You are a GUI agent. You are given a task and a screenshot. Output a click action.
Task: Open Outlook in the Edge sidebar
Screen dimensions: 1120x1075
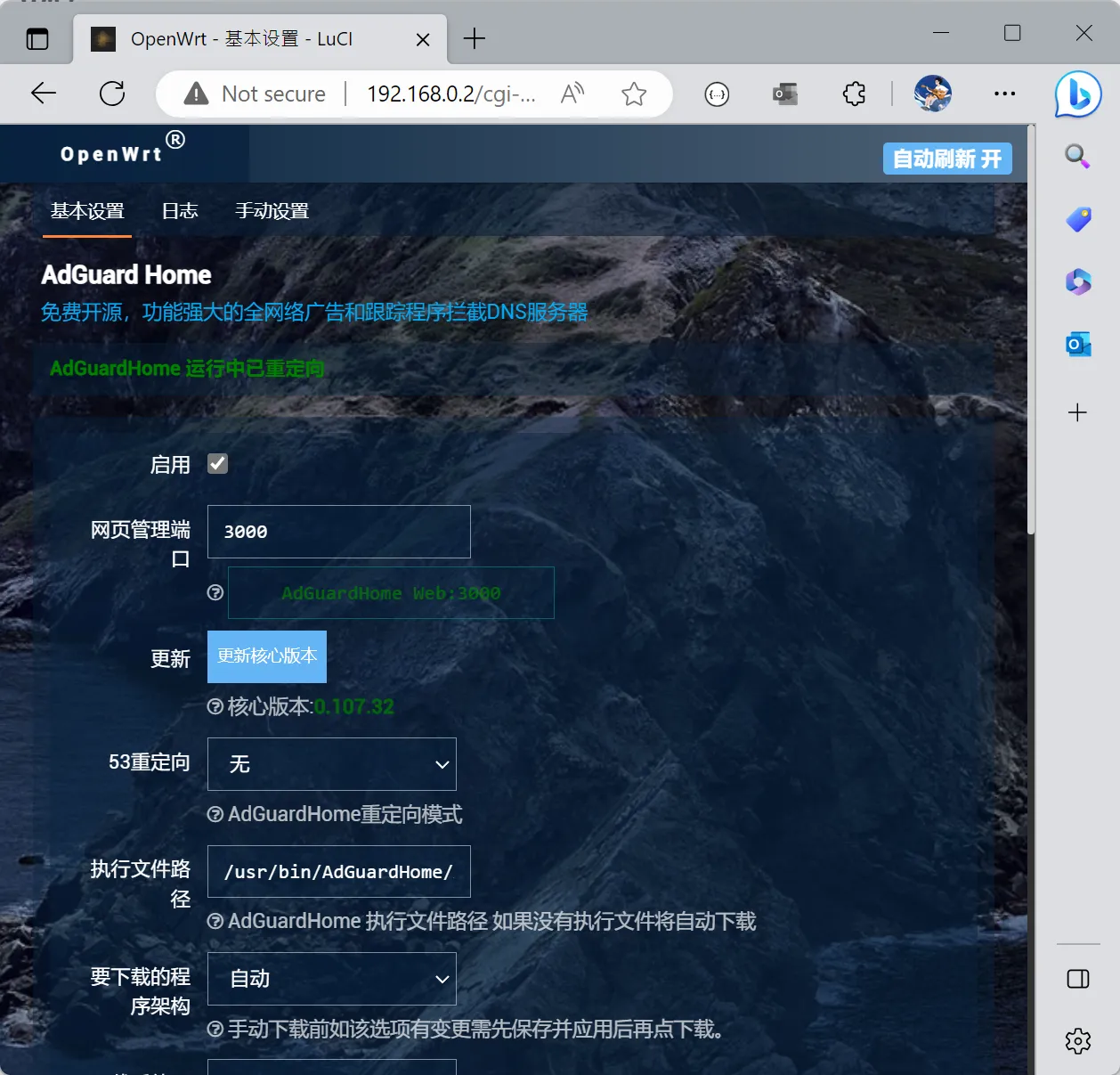(1077, 345)
